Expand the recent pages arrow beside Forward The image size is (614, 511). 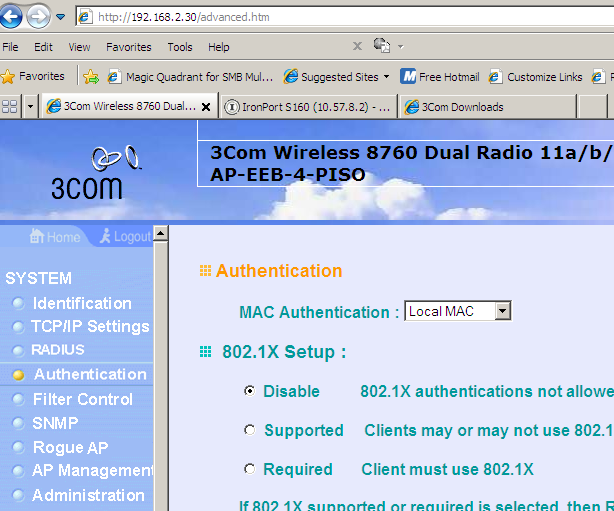(x=61, y=17)
